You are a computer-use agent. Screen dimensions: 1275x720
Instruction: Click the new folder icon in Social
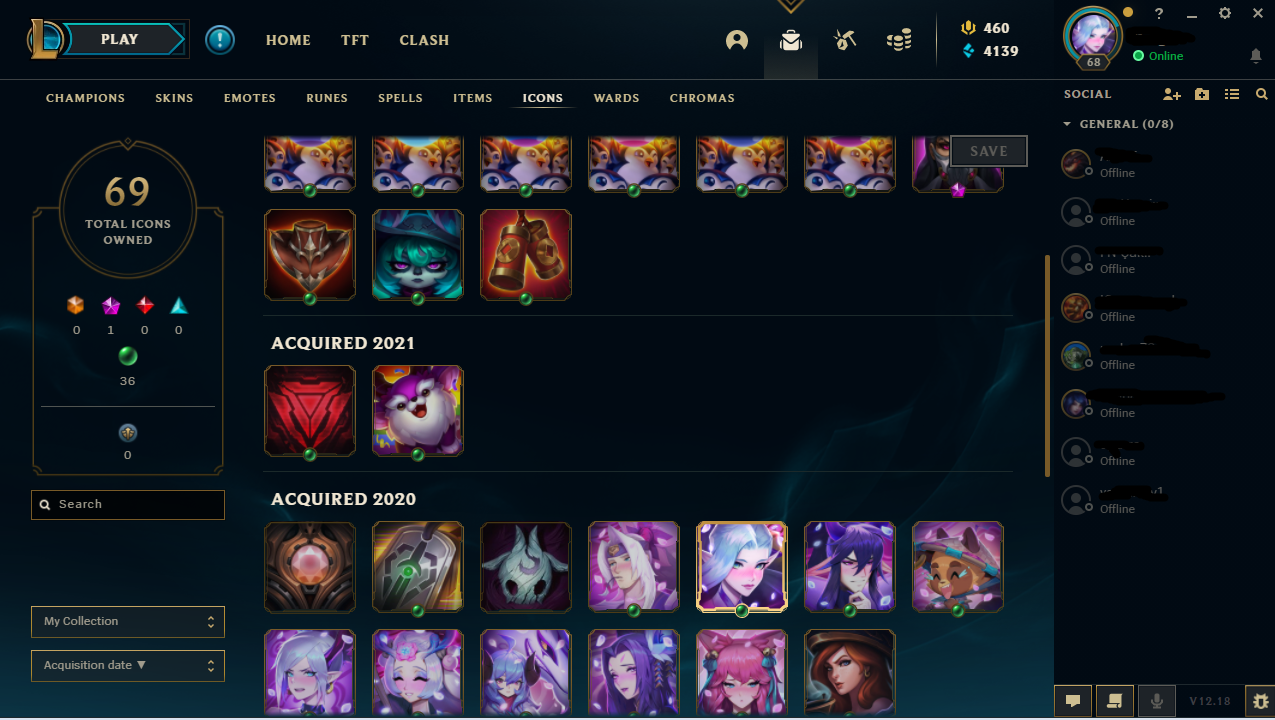(1202, 94)
